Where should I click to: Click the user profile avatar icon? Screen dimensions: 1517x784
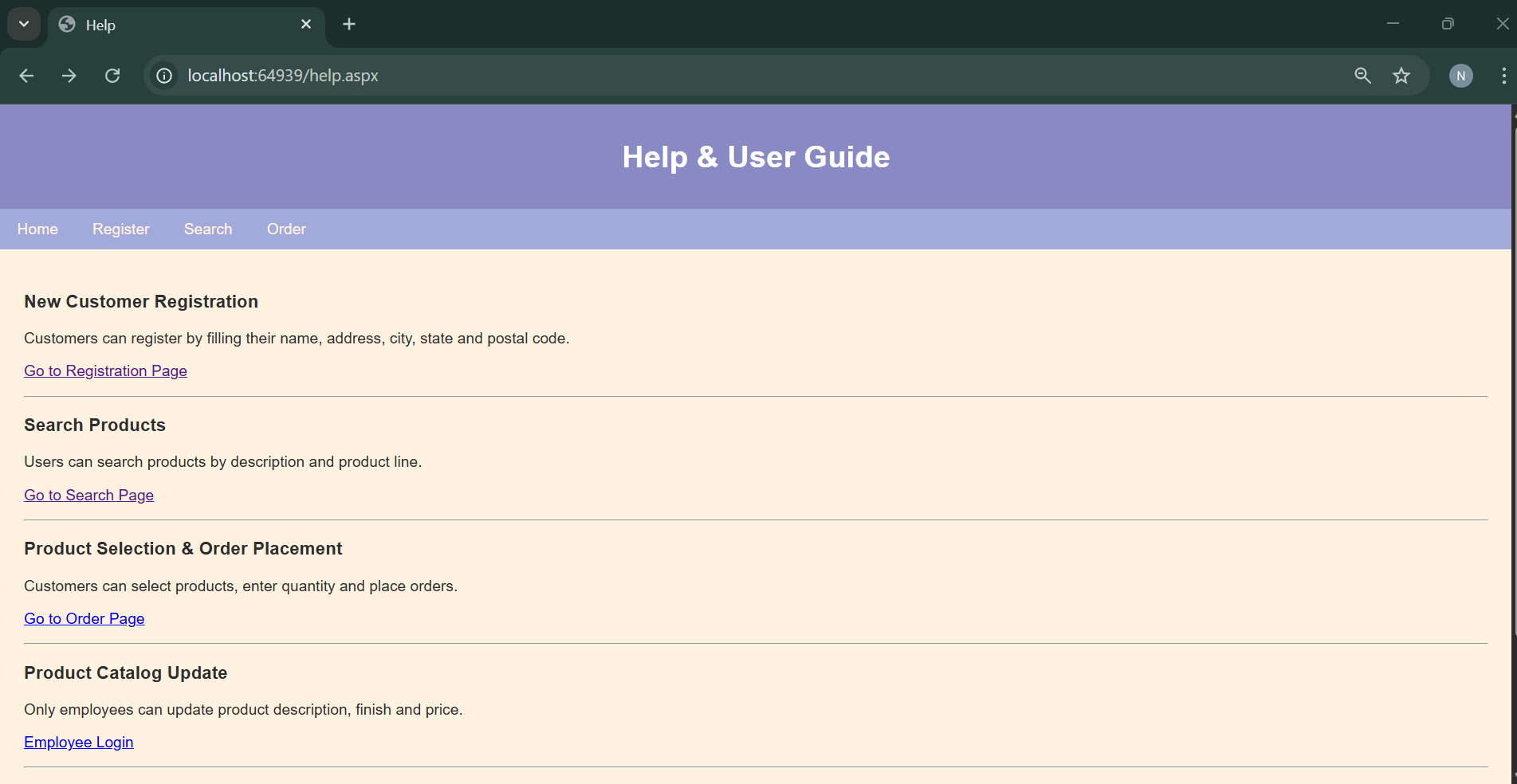pos(1460,76)
